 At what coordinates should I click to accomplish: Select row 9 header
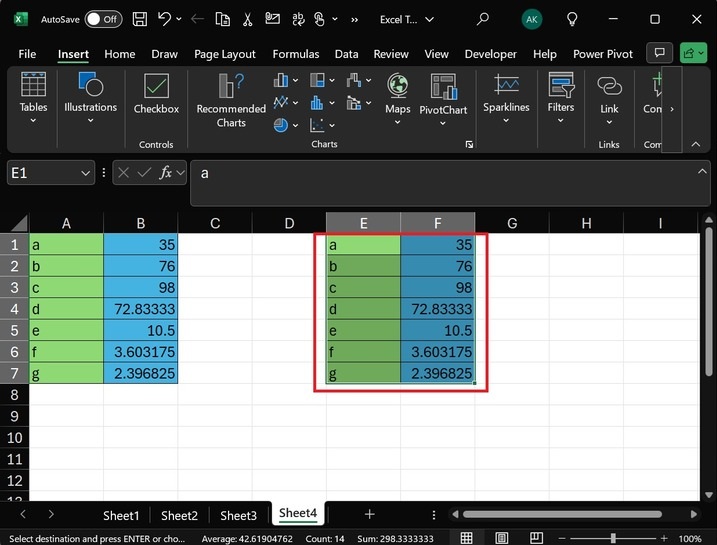tap(14, 416)
